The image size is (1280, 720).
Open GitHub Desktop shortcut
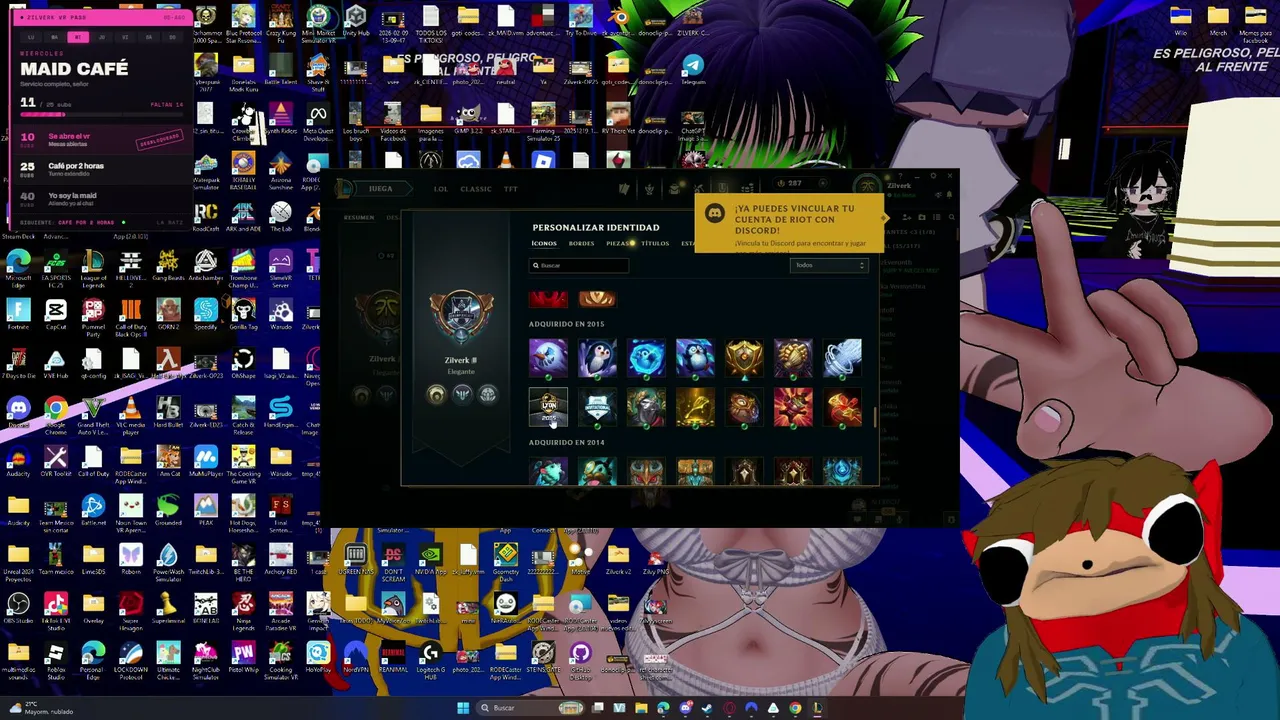[x=580, y=658]
